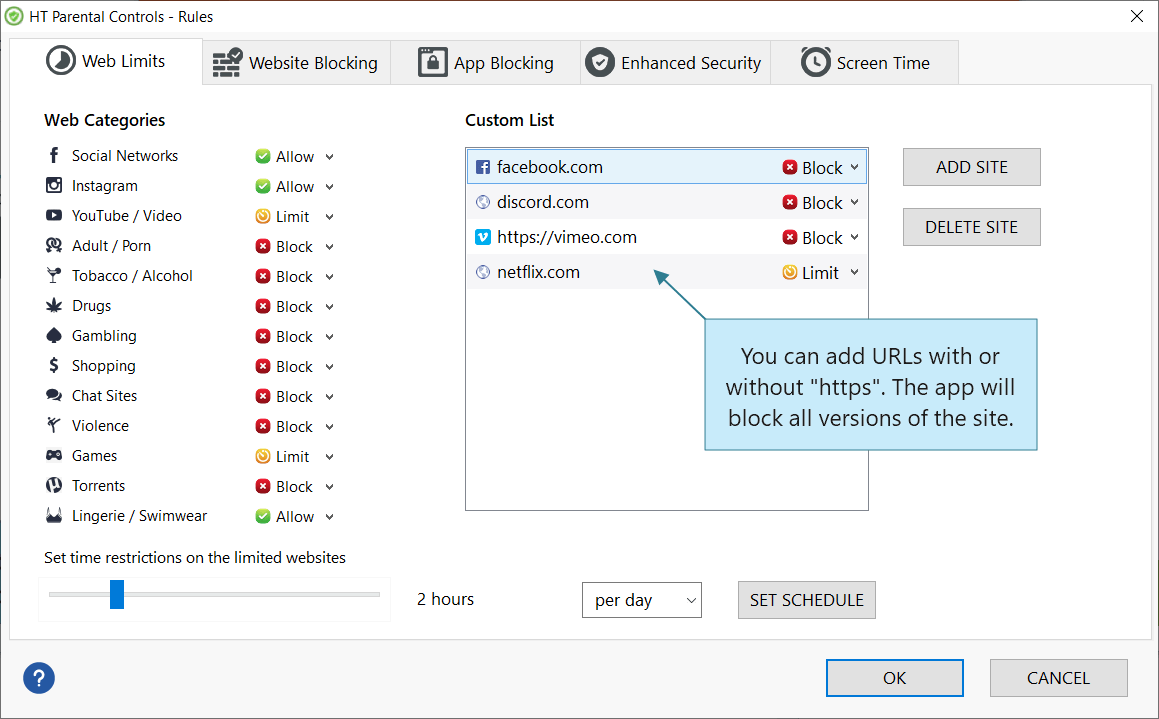
Task: Click the DELETE SITE button
Action: click(x=971, y=227)
